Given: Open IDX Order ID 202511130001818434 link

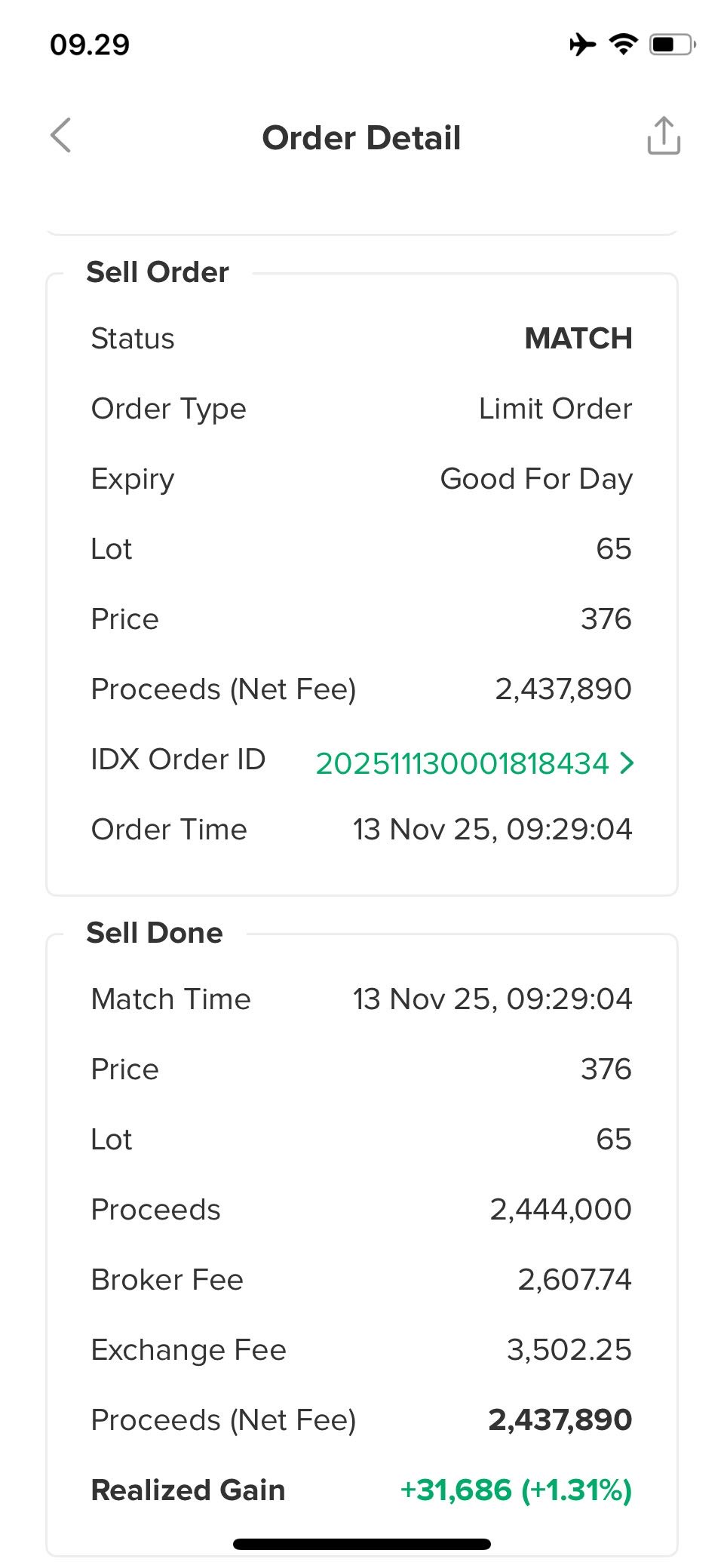Looking at the screenshot, I should point(462,763).
